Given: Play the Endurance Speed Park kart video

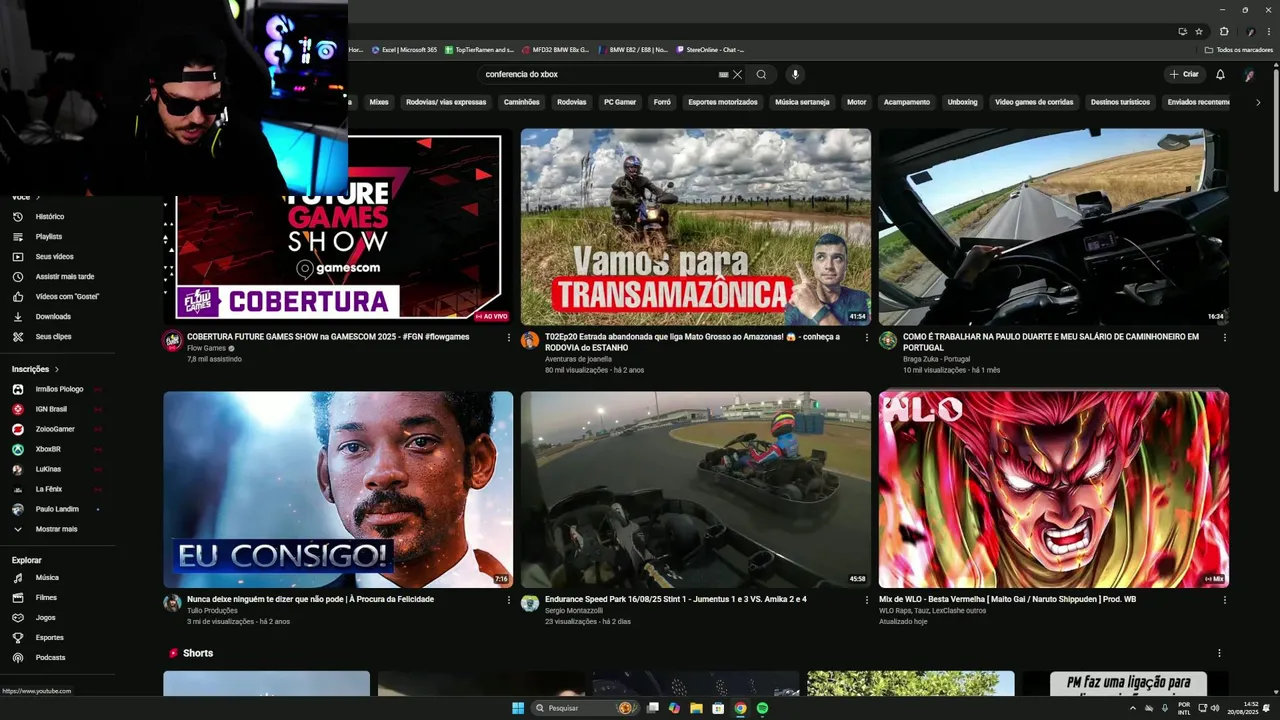Looking at the screenshot, I should (696, 489).
